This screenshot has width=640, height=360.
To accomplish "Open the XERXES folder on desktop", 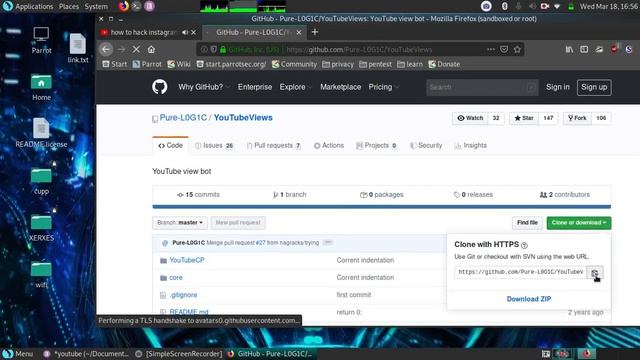I will (x=41, y=228).
